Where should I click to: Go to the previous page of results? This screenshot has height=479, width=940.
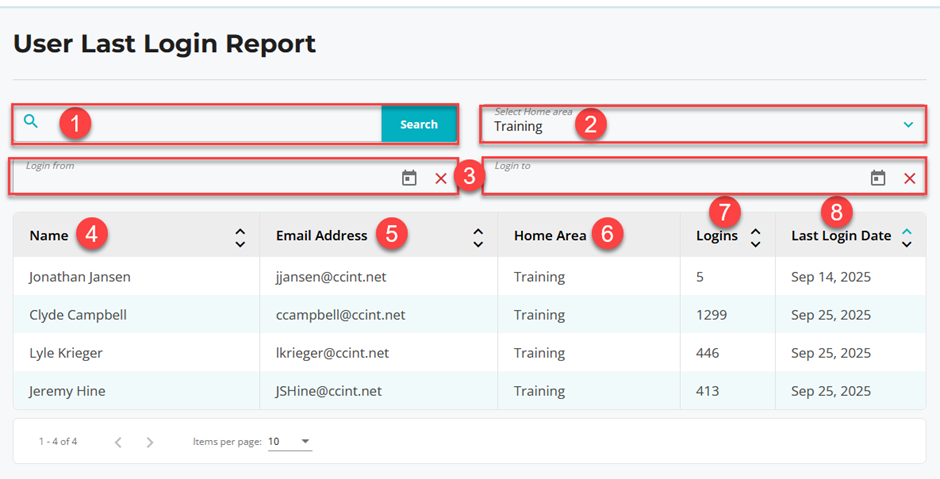click(x=118, y=442)
